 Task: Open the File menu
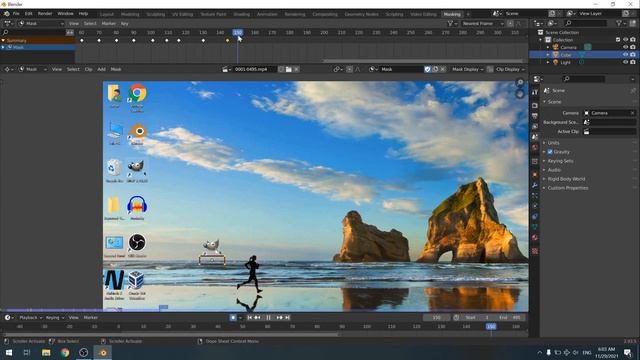click(x=16, y=13)
